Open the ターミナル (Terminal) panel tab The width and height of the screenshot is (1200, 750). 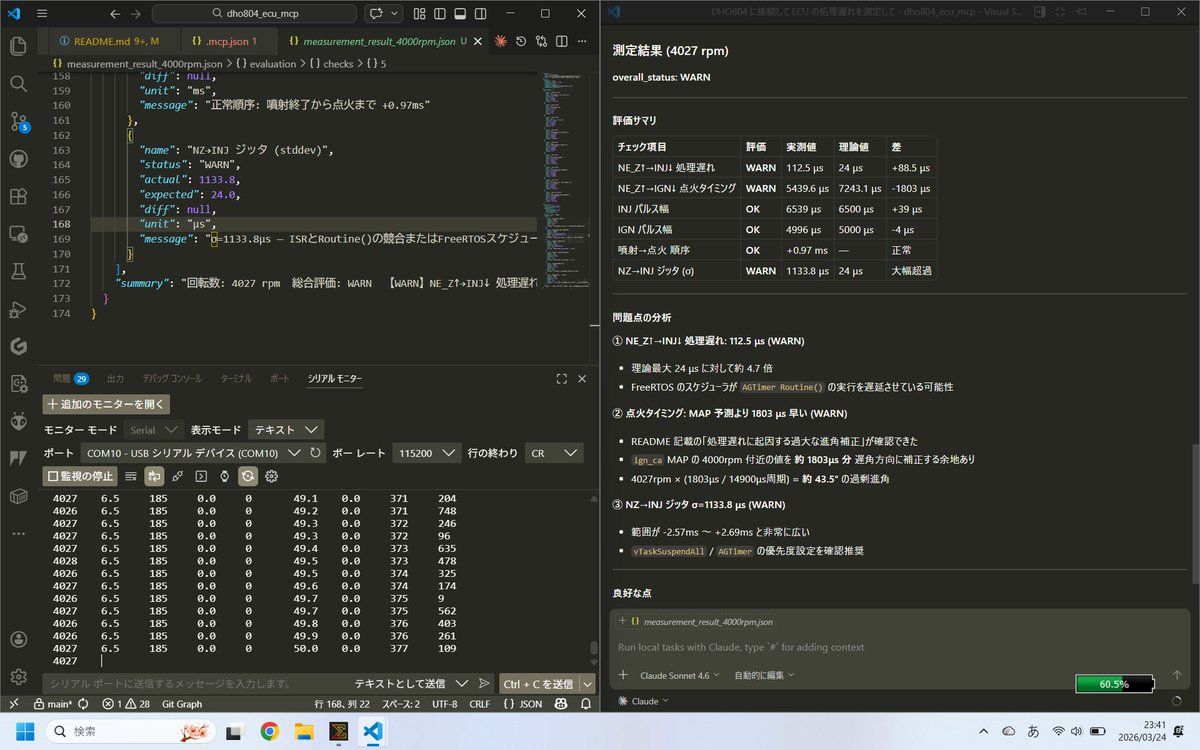pos(236,379)
